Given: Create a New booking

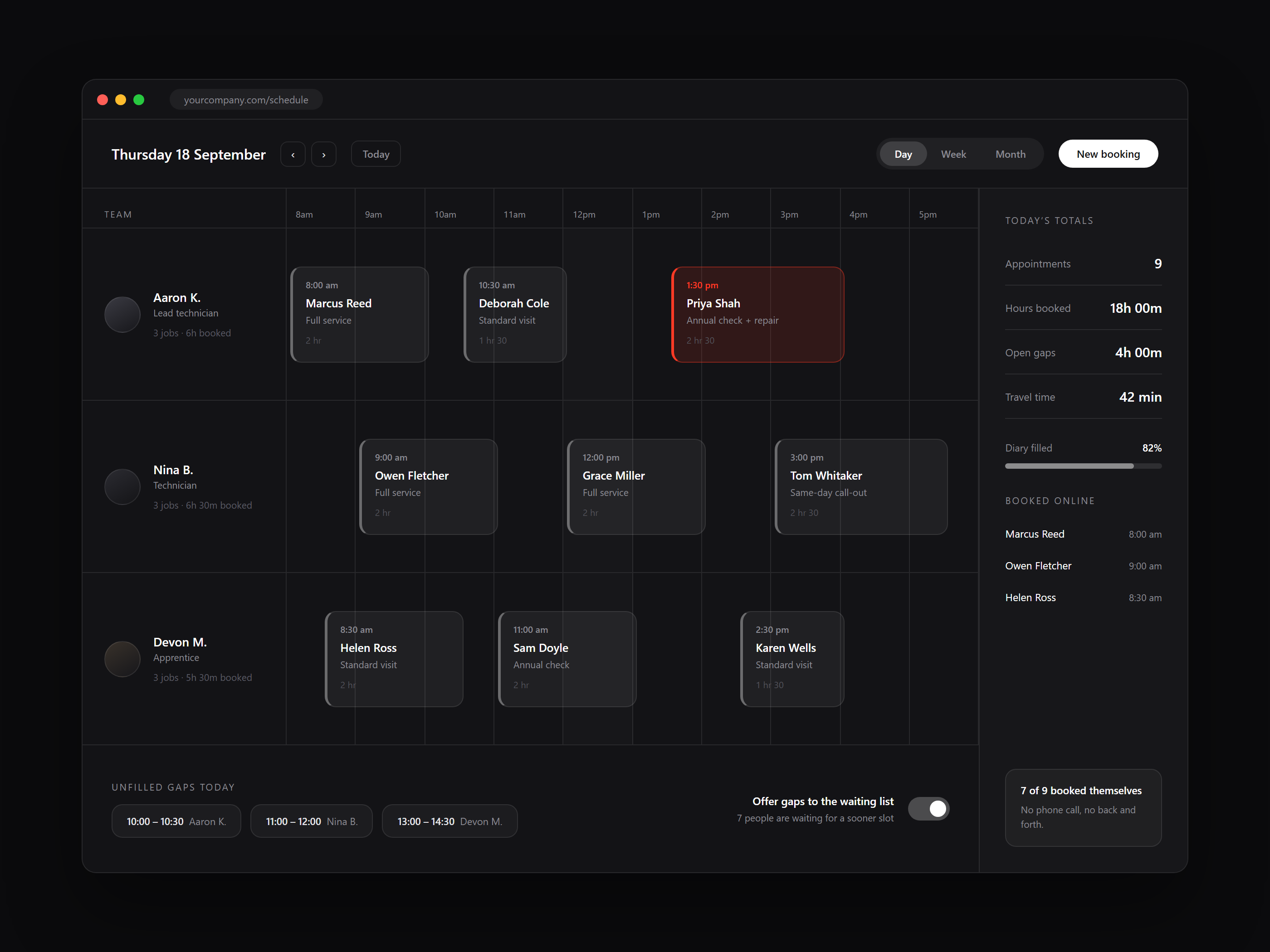Looking at the screenshot, I should coord(1108,154).
